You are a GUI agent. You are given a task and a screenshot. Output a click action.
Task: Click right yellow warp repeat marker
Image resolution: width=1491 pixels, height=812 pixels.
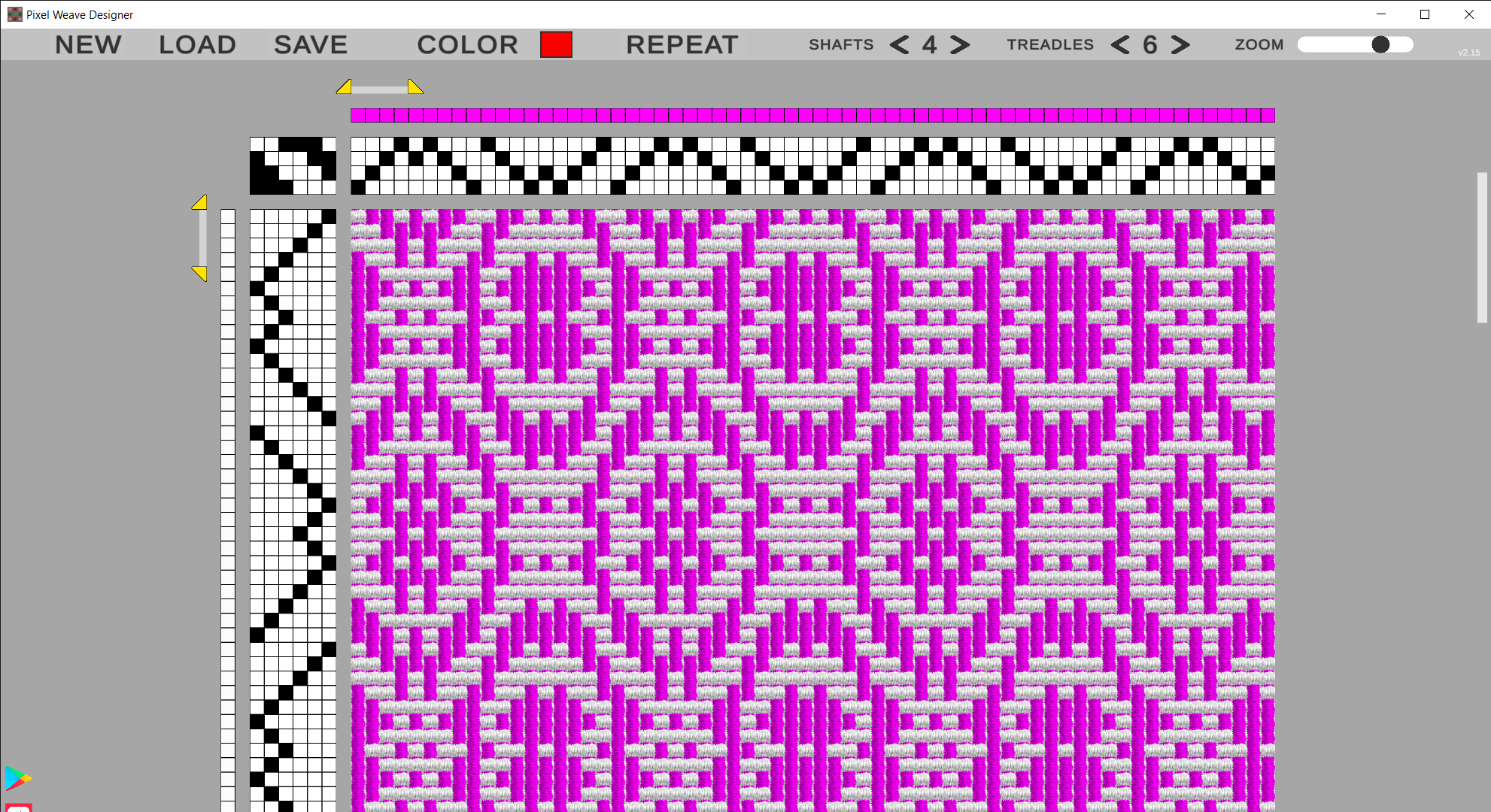pyautogui.click(x=415, y=86)
